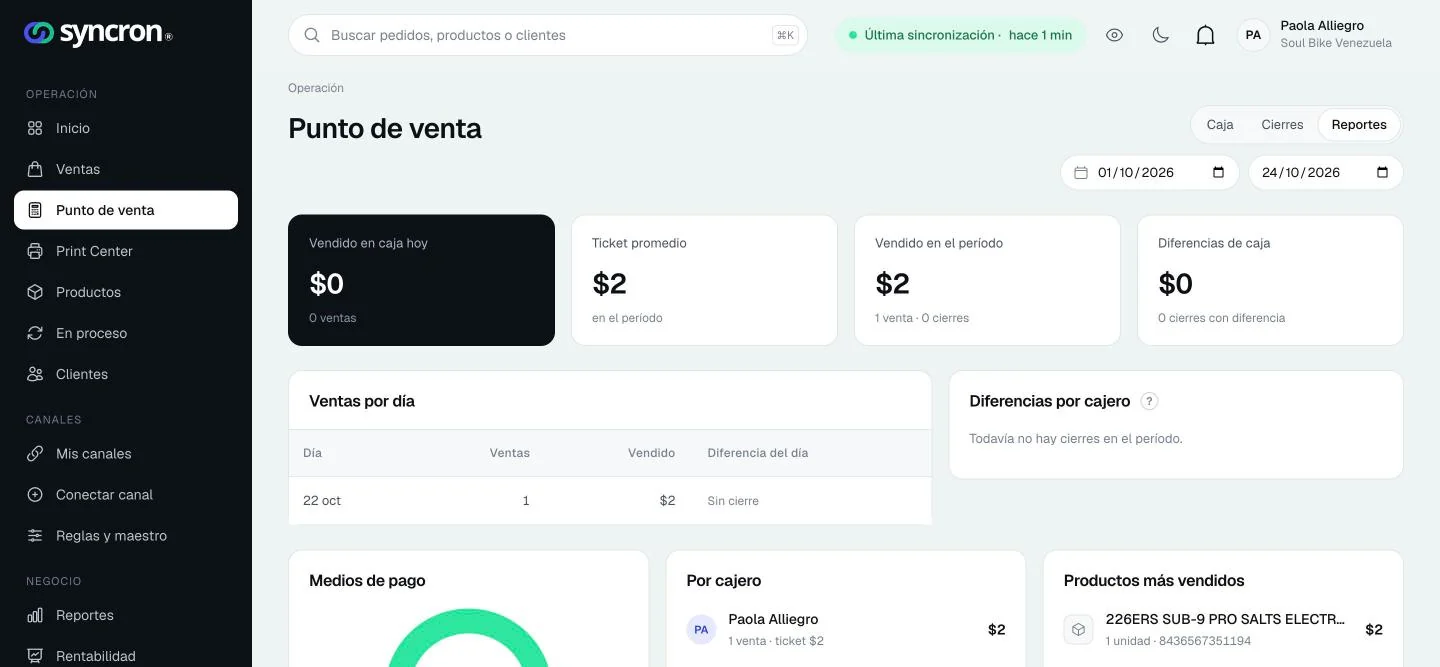Screen dimensions: 1440x667
Task: Click the help question mark near Diferencias por cajero
Action: click(1150, 401)
